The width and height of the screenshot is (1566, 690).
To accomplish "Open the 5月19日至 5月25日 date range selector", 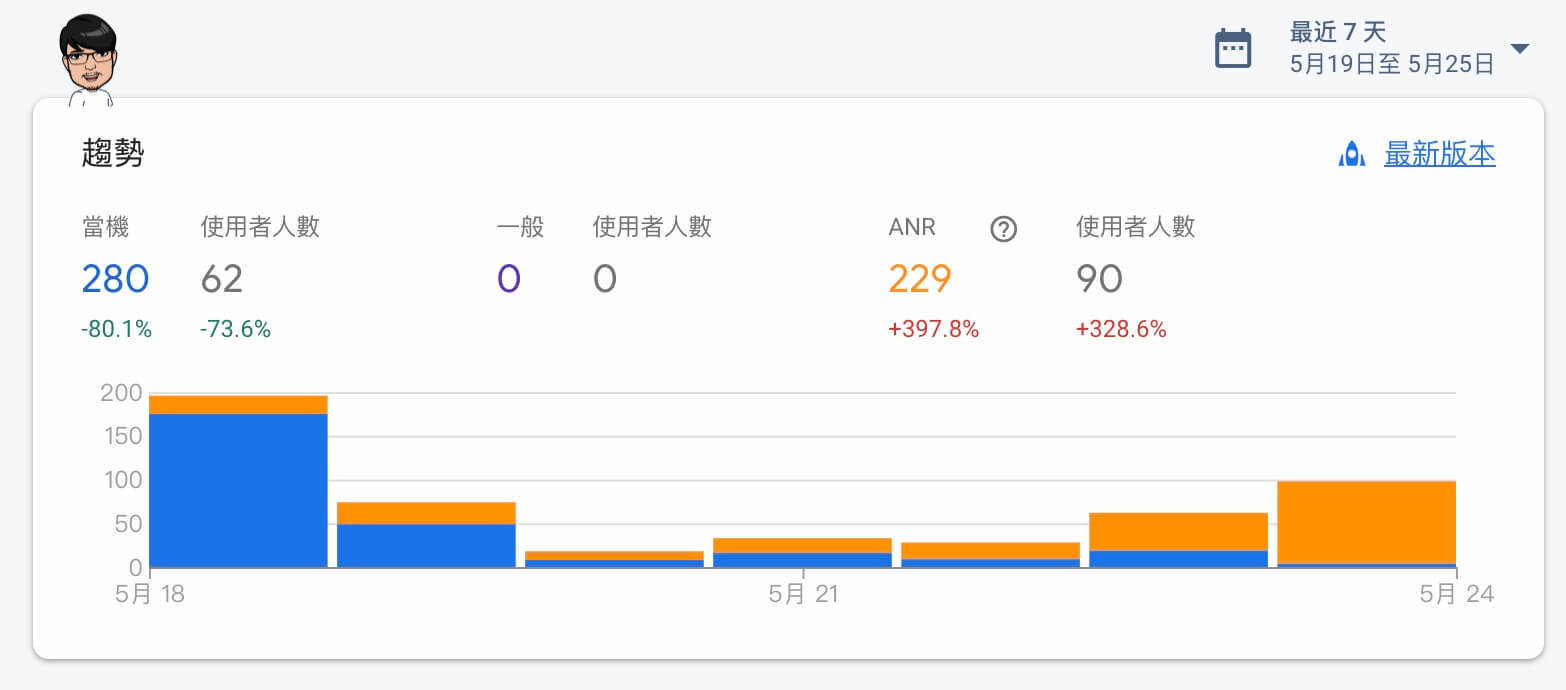I will pos(1391,65).
